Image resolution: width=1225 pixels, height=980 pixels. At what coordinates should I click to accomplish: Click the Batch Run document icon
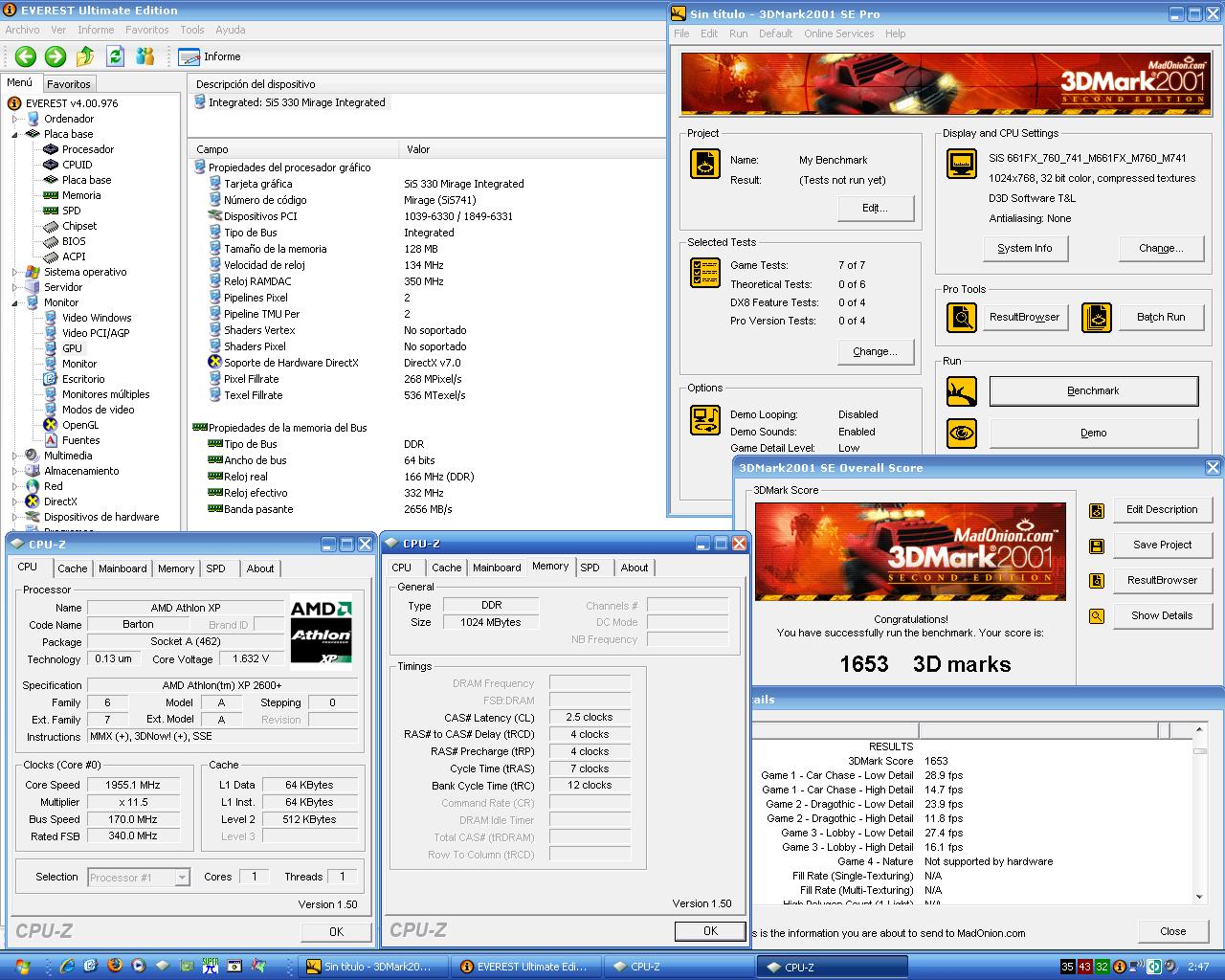(x=1097, y=317)
